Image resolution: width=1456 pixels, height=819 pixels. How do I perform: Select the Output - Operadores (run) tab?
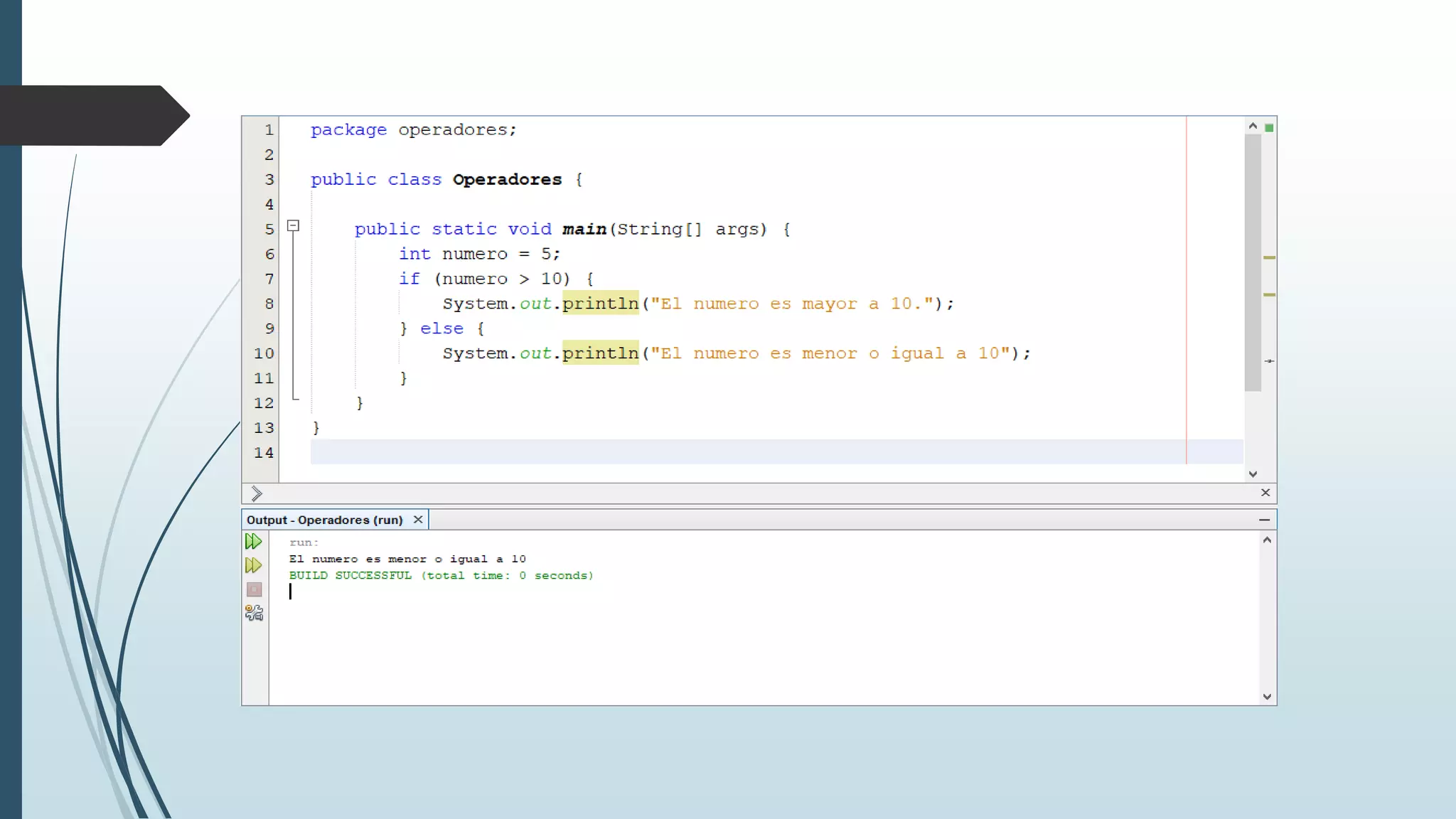click(324, 520)
